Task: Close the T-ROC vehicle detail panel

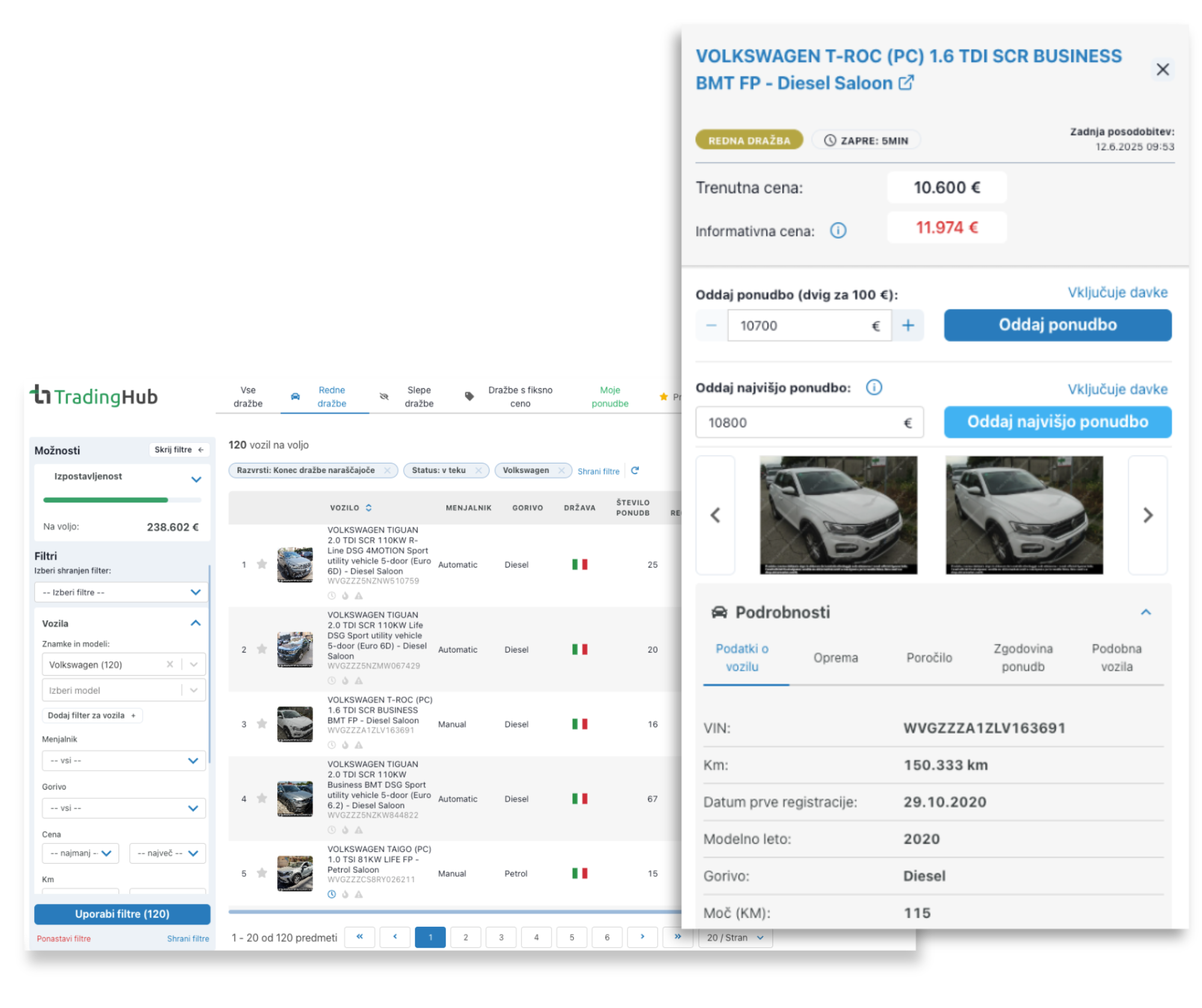Action: coord(1162,69)
